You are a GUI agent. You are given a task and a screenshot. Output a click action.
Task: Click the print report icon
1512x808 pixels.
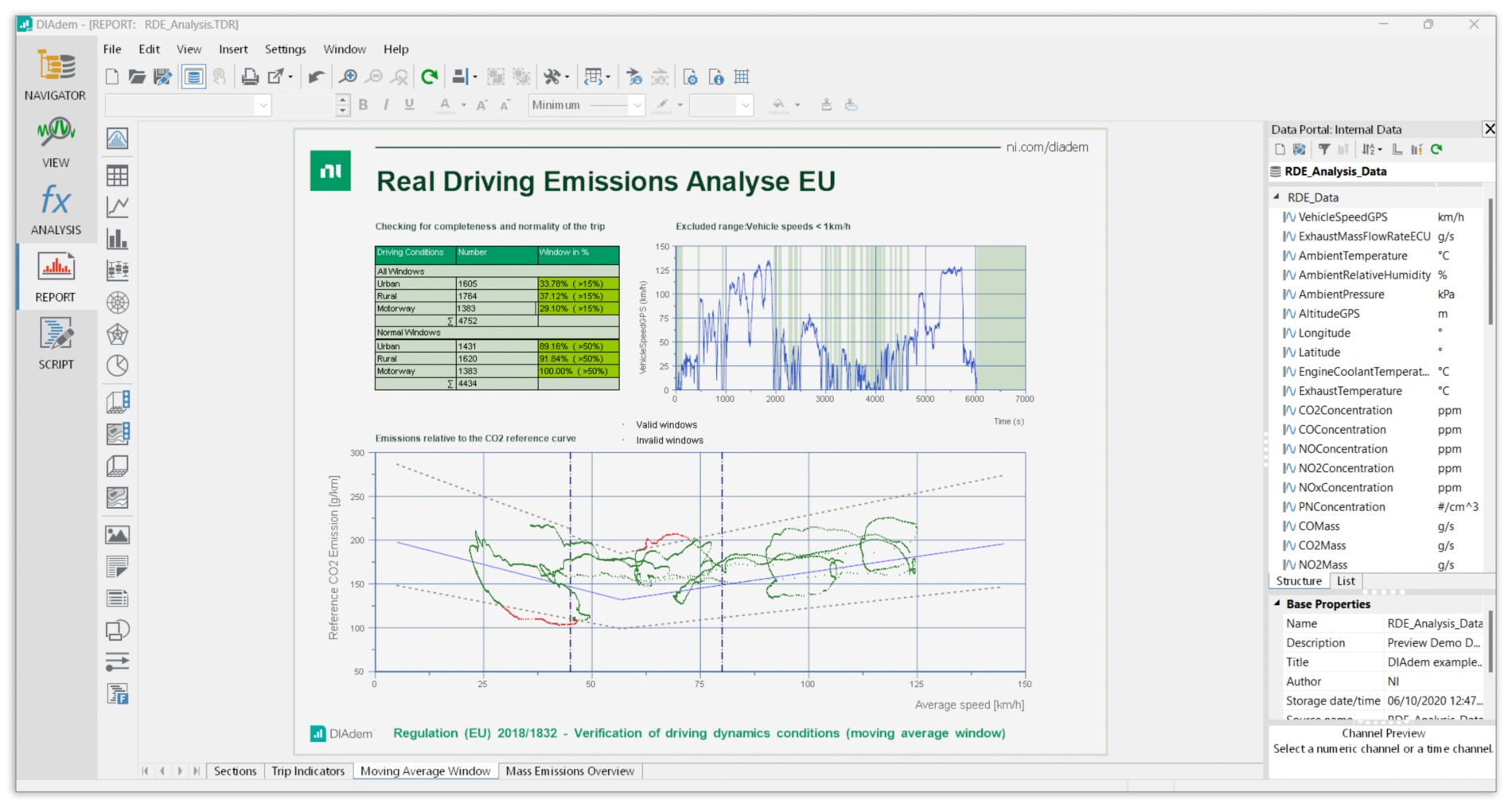(x=250, y=77)
